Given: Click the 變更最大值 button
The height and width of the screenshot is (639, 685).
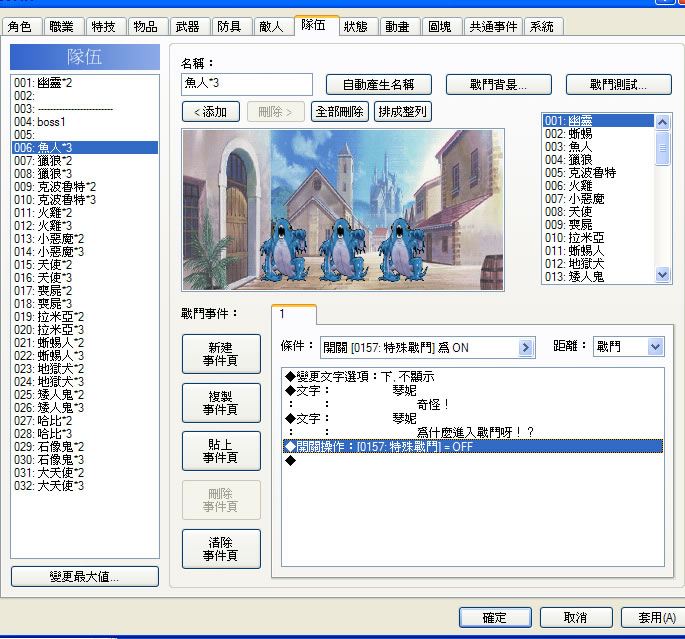Looking at the screenshot, I should click(85, 577).
